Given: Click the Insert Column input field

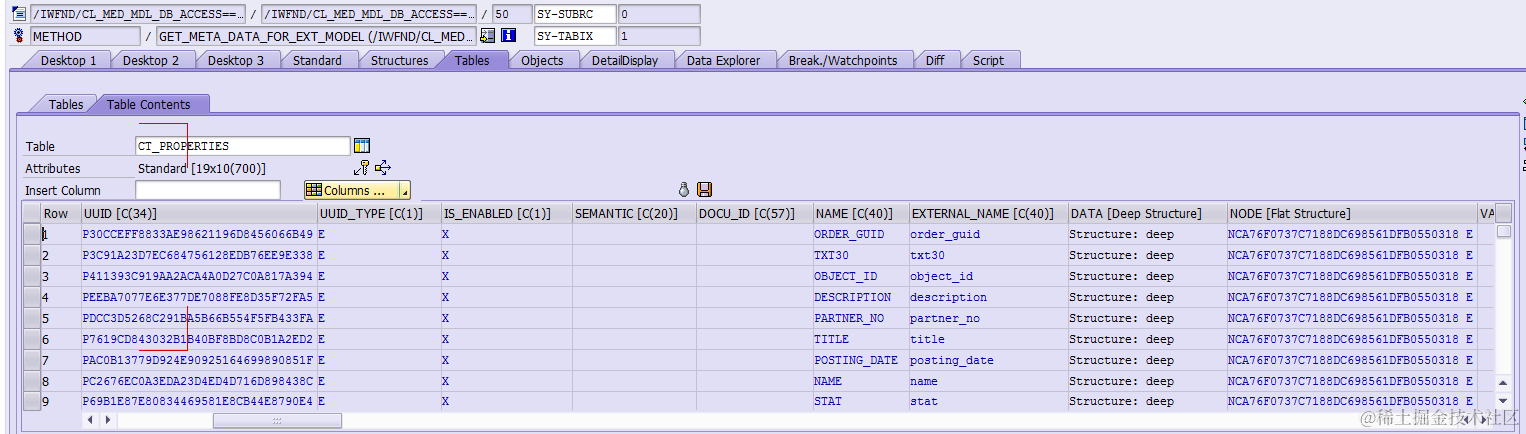Looking at the screenshot, I should [x=208, y=190].
